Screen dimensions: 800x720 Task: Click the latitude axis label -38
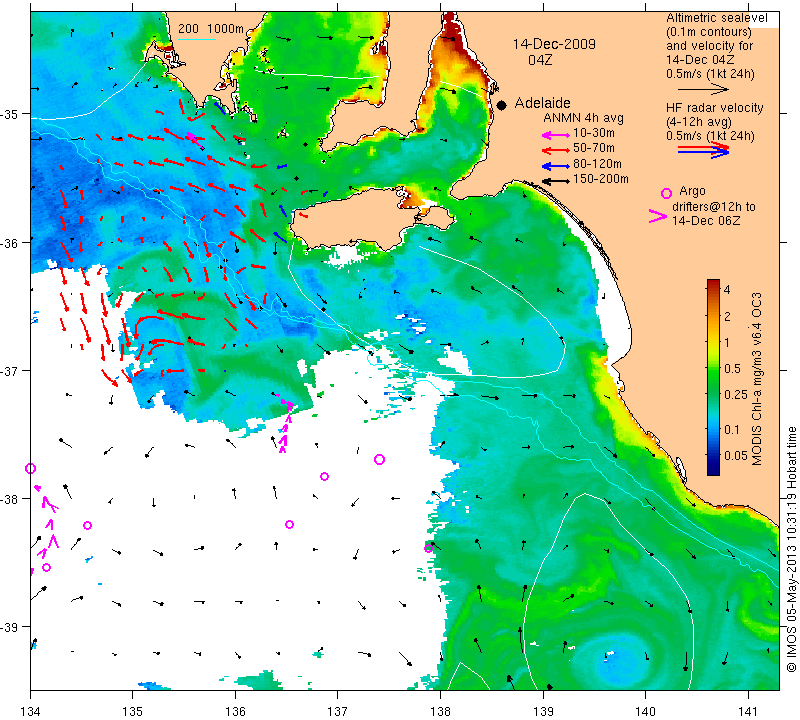(10, 499)
